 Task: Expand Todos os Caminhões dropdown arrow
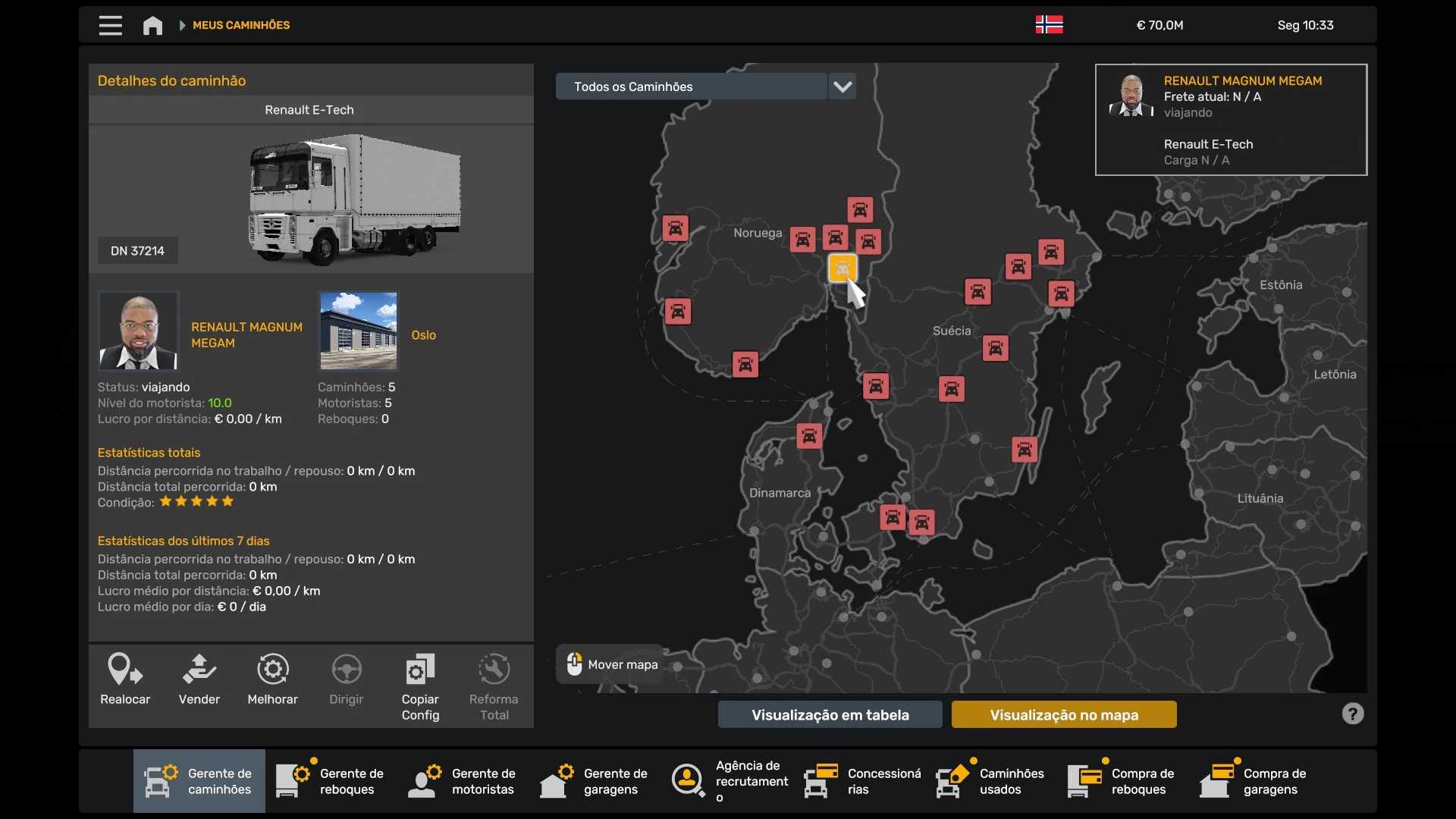click(x=842, y=86)
